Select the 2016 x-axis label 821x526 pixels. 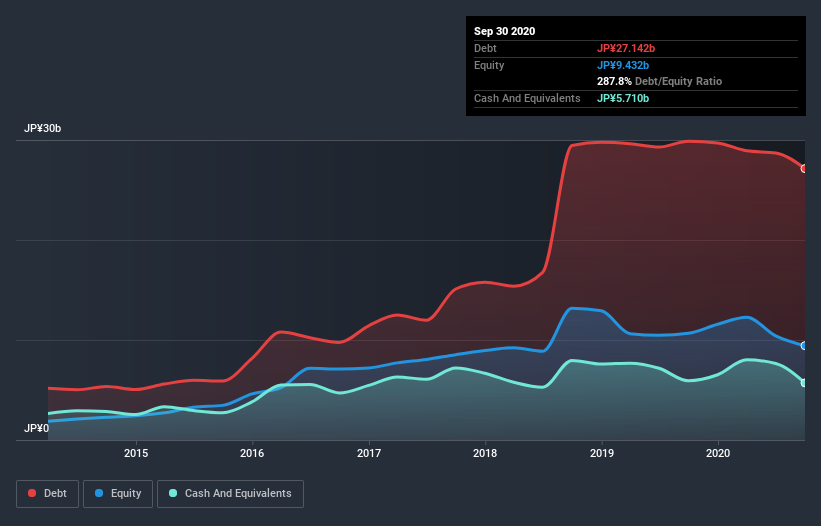click(252, 453)
